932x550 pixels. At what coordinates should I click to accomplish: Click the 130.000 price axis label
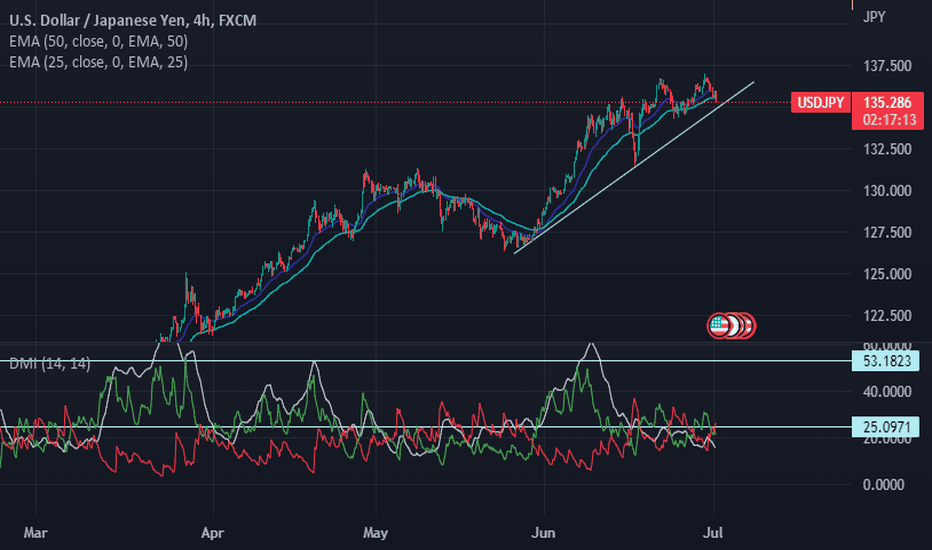pyautogui.click(x=887, y=191)
